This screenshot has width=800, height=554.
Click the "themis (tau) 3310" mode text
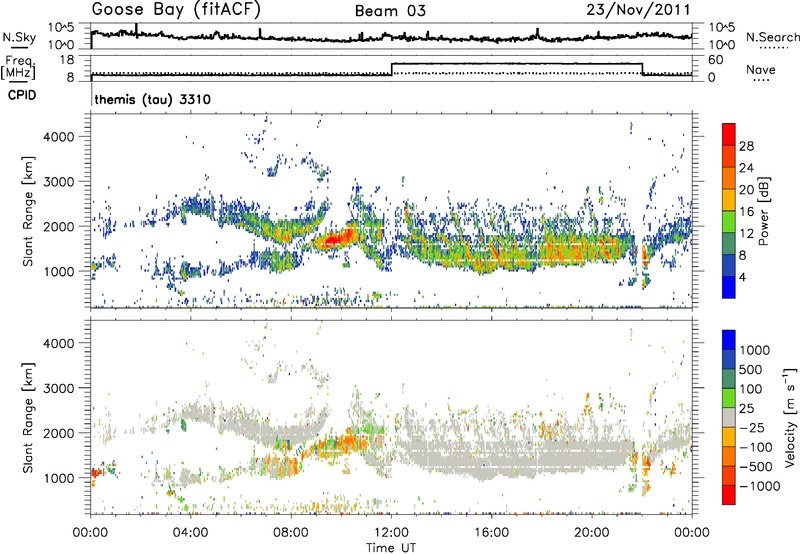[x=153, y=99]
